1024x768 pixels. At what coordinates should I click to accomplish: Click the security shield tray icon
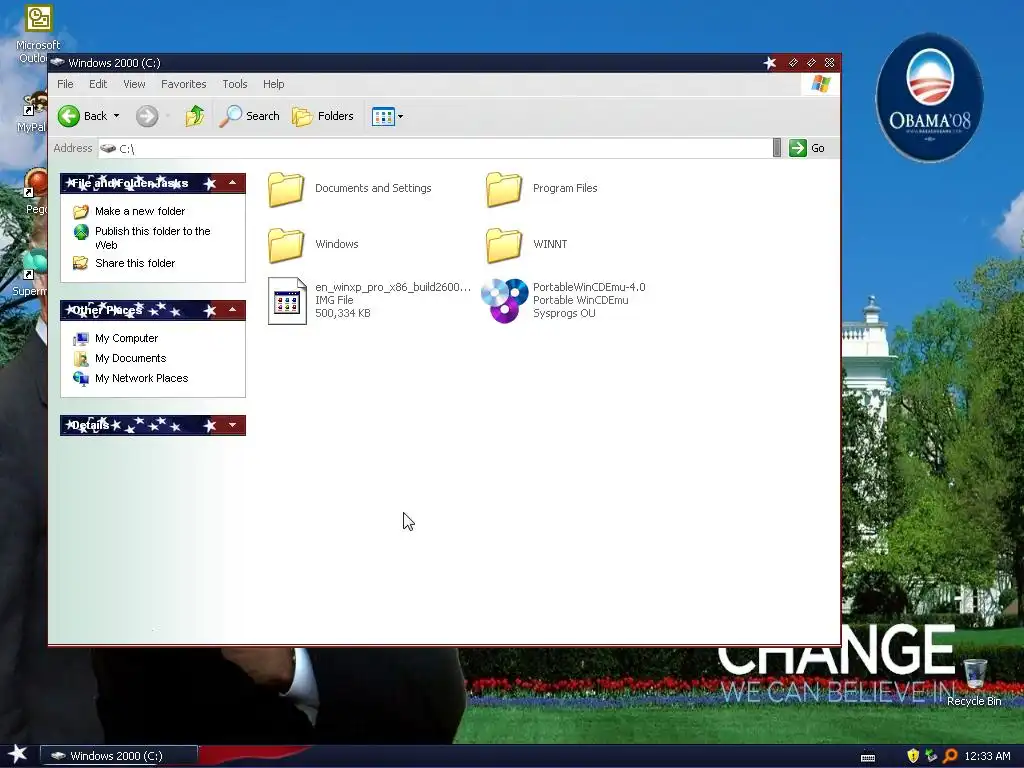[913, 756]
